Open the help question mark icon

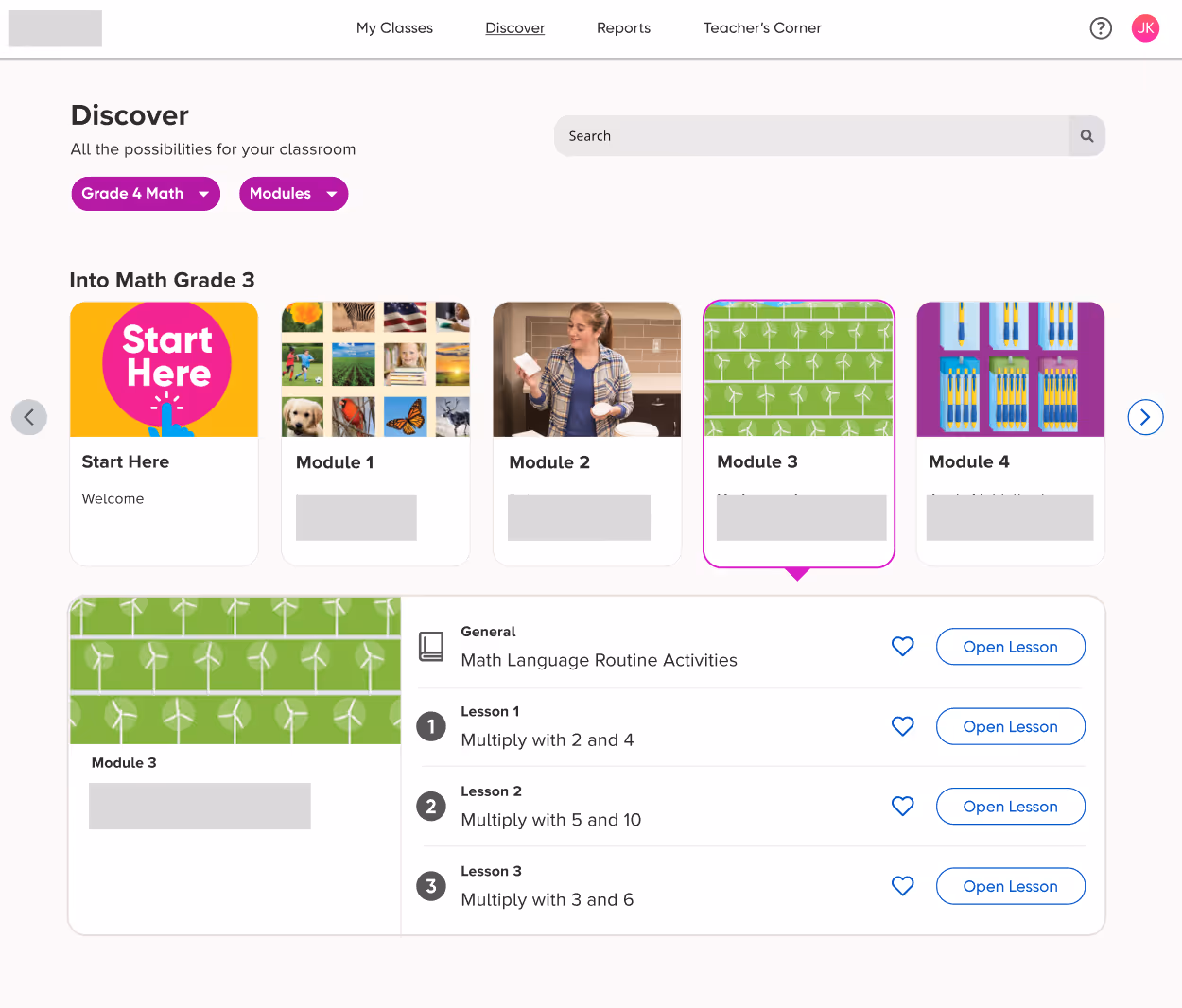click(1101, 28)
